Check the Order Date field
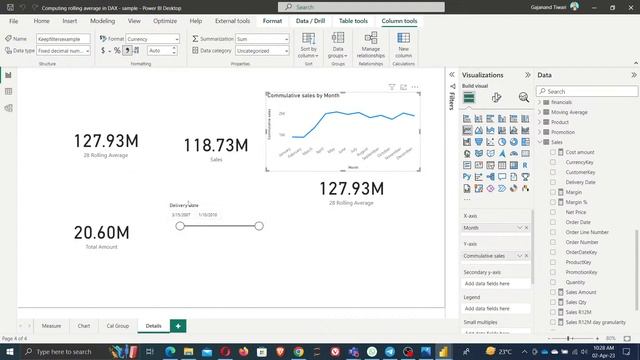Image resolution: width=640 pixels, height=360 pixels. 553,222
